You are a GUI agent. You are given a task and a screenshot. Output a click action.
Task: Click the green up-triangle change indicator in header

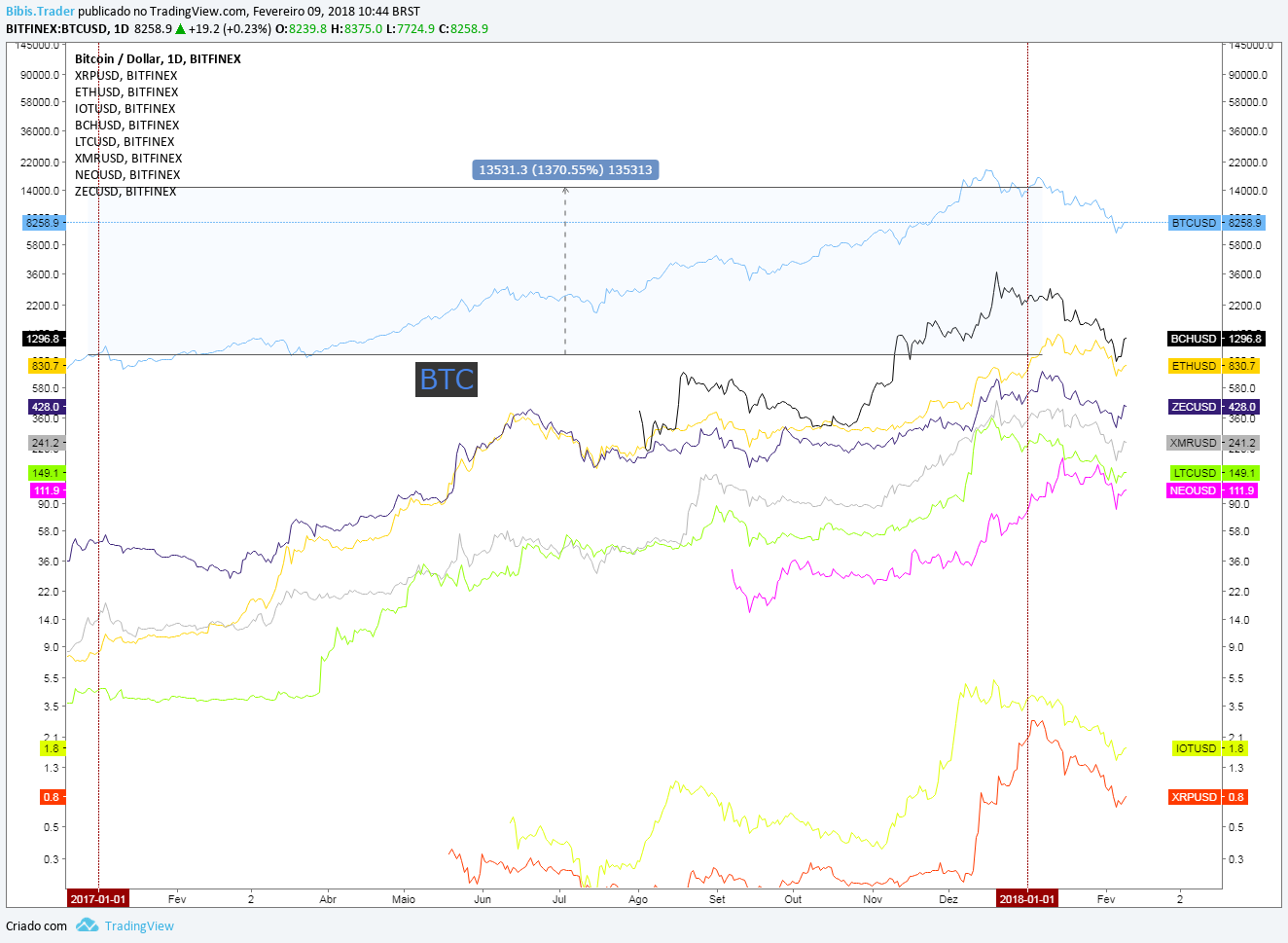[x=180, y=29]
